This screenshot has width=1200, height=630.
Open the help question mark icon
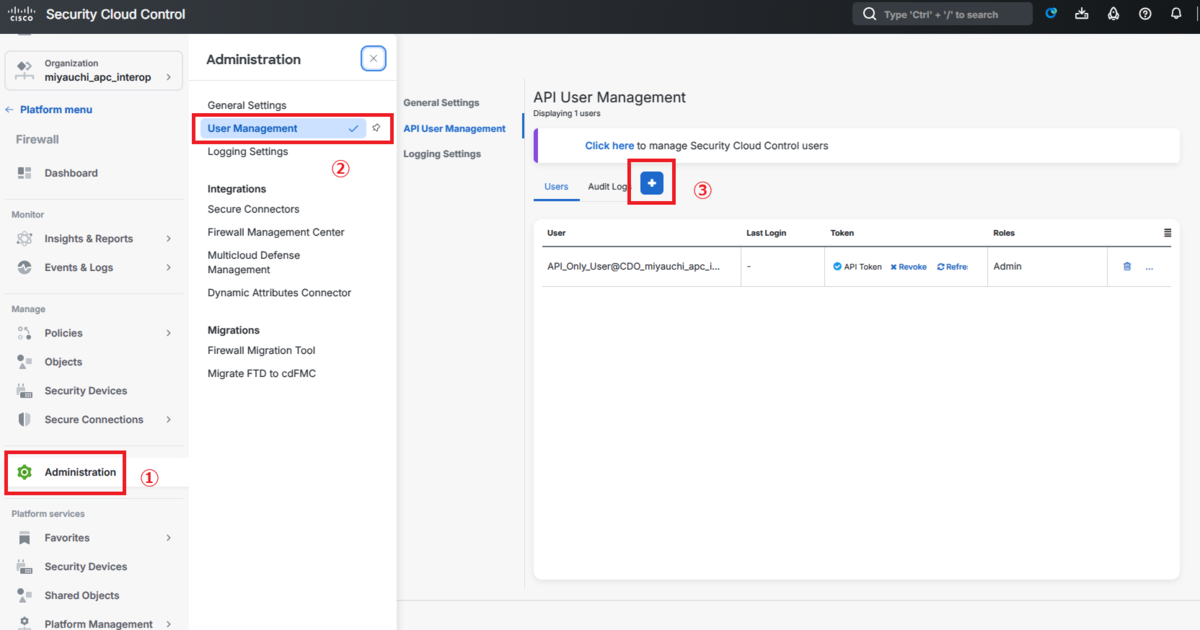tap(1145, 14)
